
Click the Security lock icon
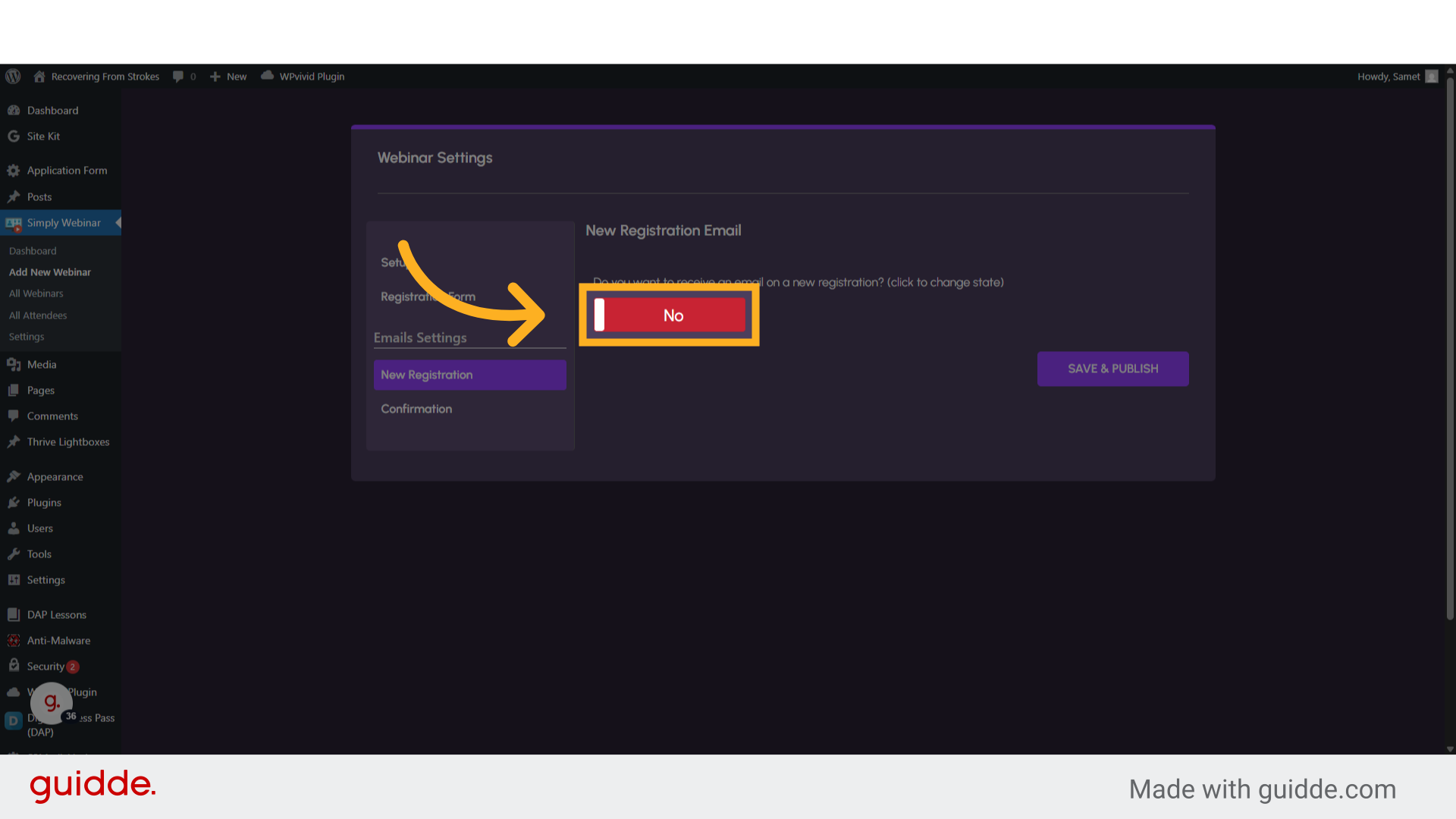click(14, 666)
